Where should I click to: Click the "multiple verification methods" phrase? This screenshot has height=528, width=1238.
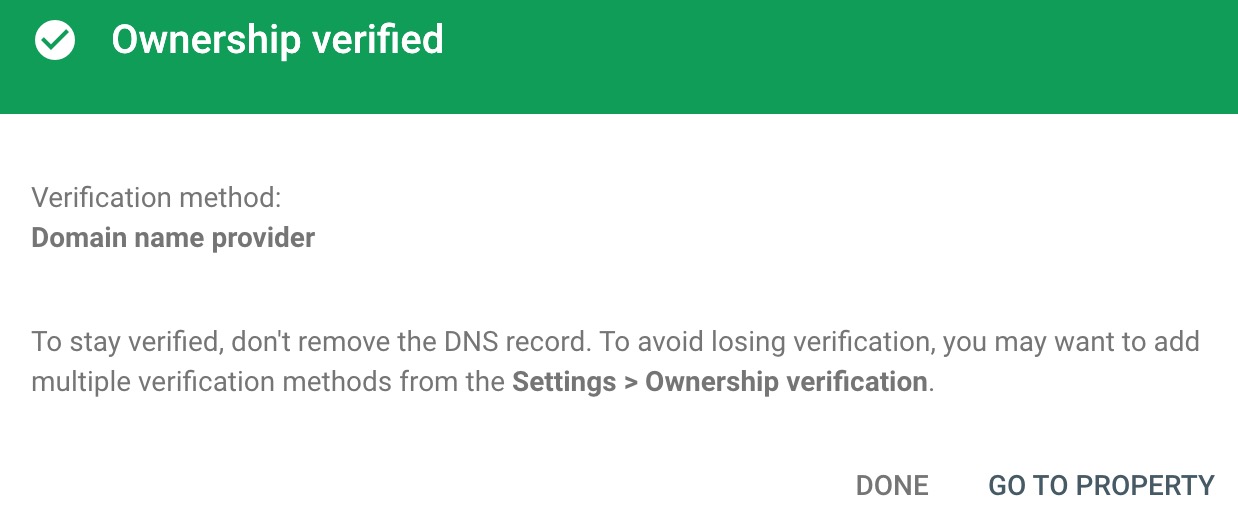(x=212, y=382)
